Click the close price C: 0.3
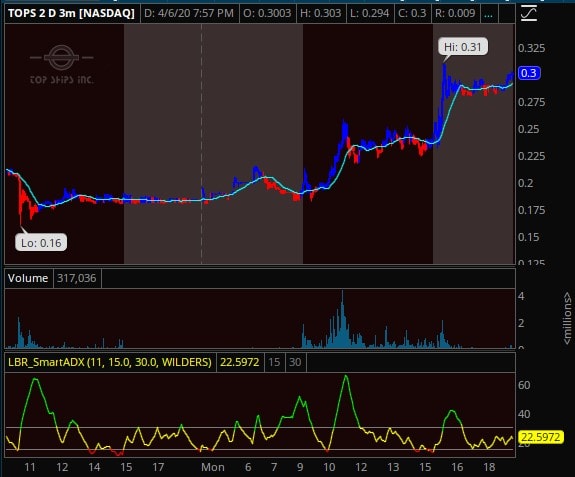 pos(412,14)
